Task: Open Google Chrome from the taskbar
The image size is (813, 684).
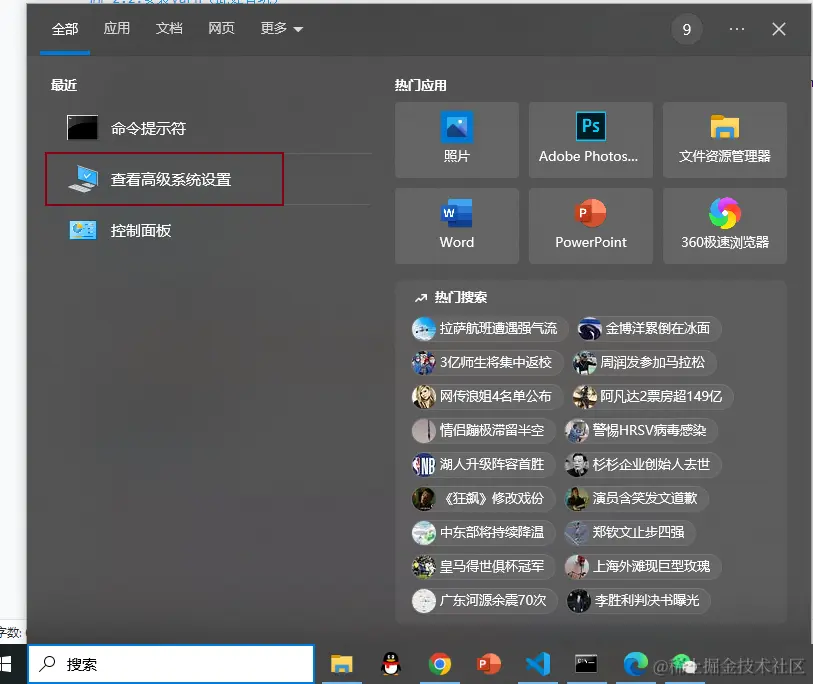Action: 439,663
